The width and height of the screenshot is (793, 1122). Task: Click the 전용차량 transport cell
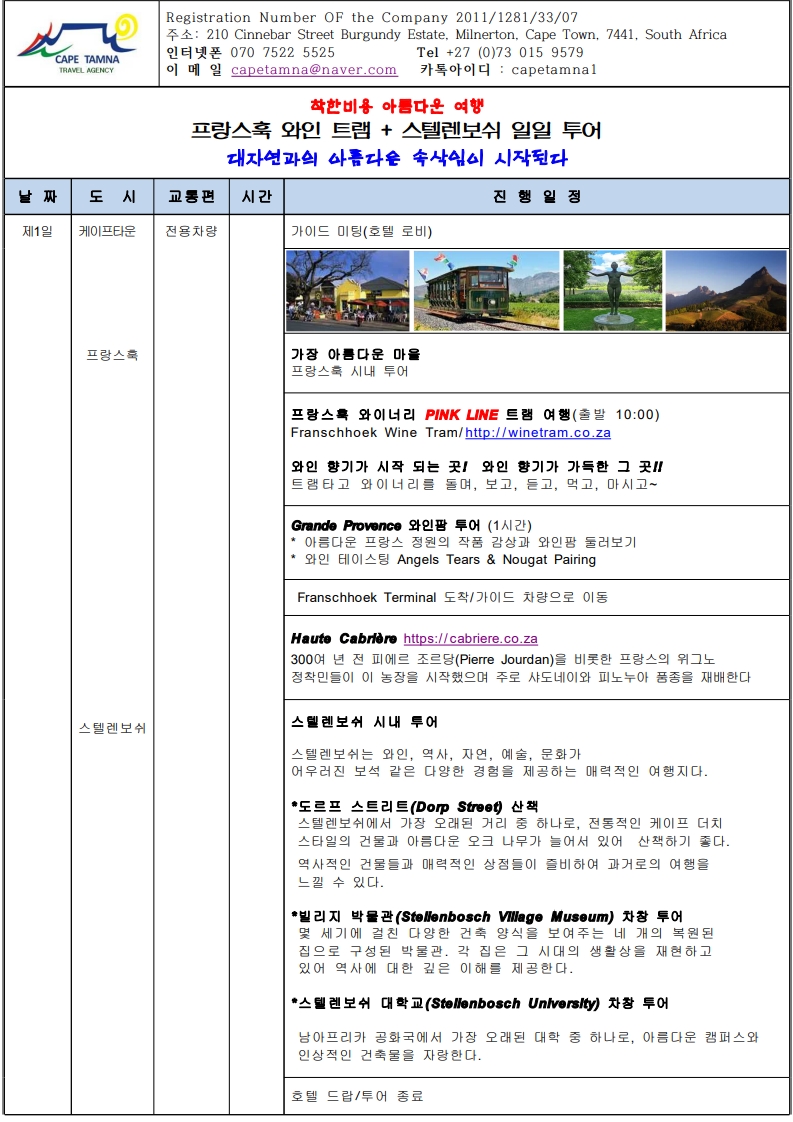[191, 232]
